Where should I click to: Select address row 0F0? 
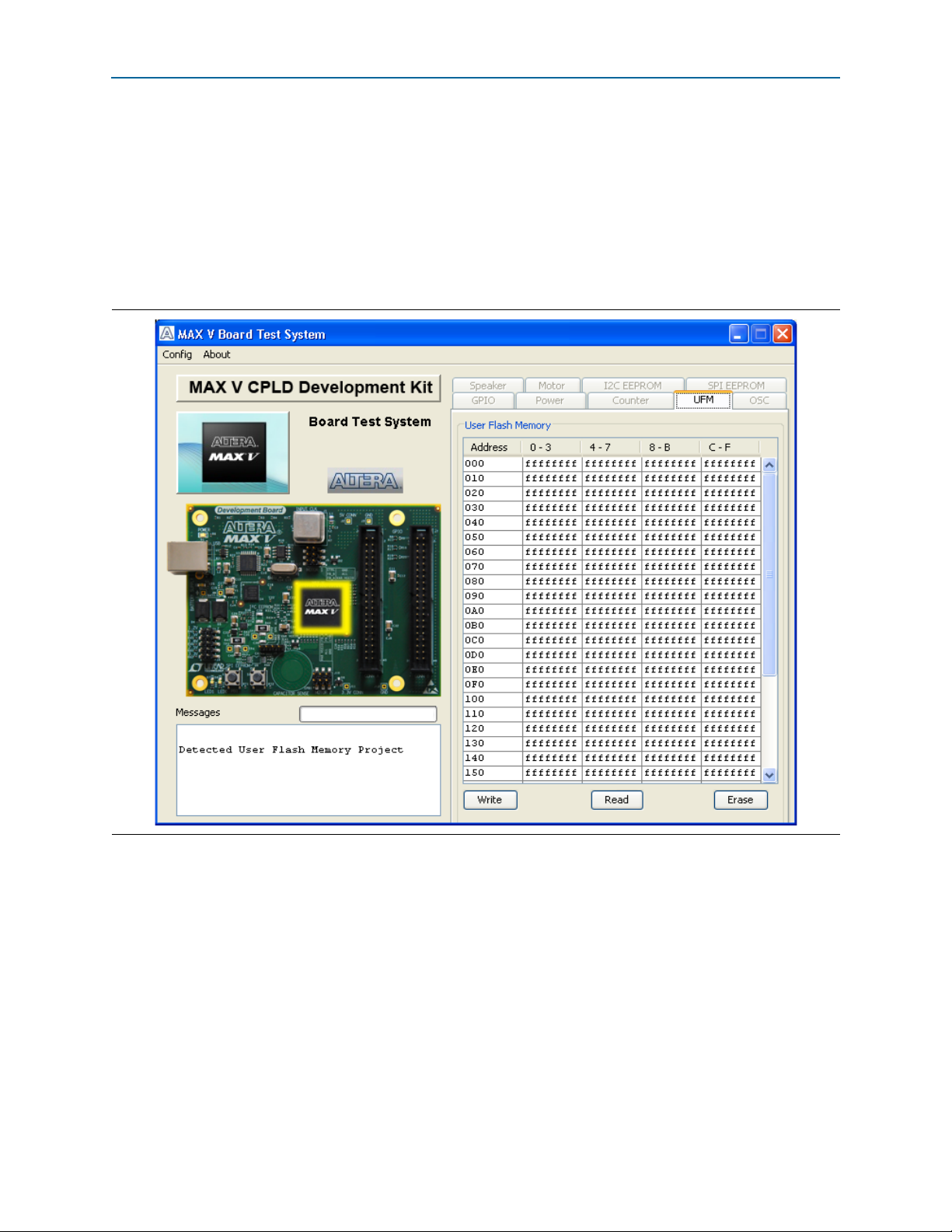click(x=612, y=685)
